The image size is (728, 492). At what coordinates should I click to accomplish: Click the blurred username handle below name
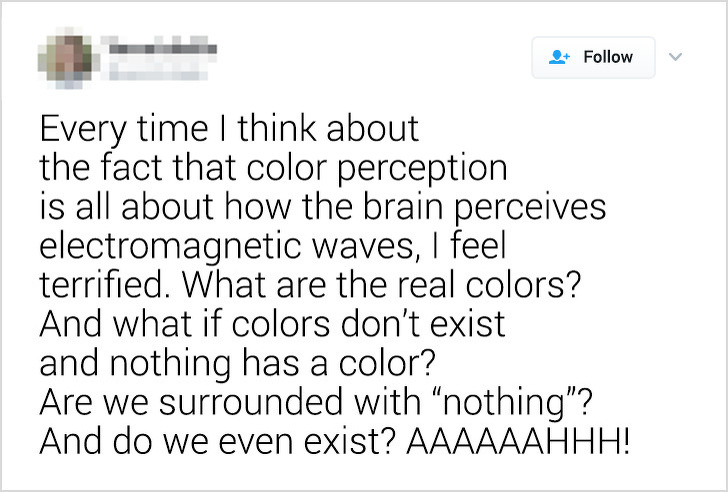point(155,72)
